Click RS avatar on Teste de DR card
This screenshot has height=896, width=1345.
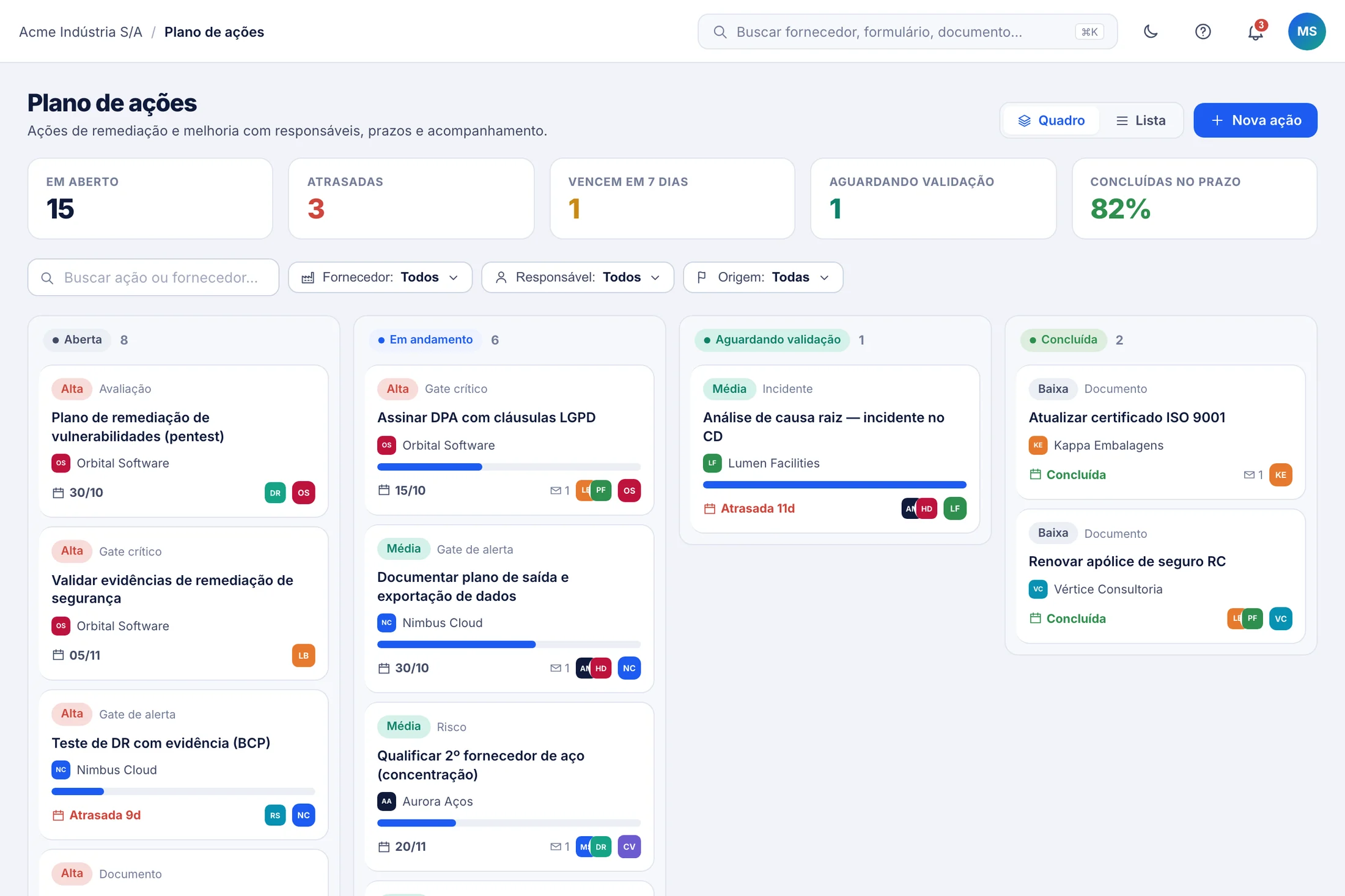(x=275, y=815)
